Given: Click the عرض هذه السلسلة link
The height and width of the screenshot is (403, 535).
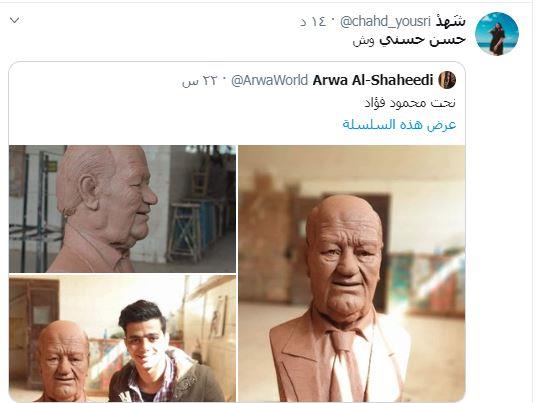Looking at the screenshot, I should click(399, 125).
